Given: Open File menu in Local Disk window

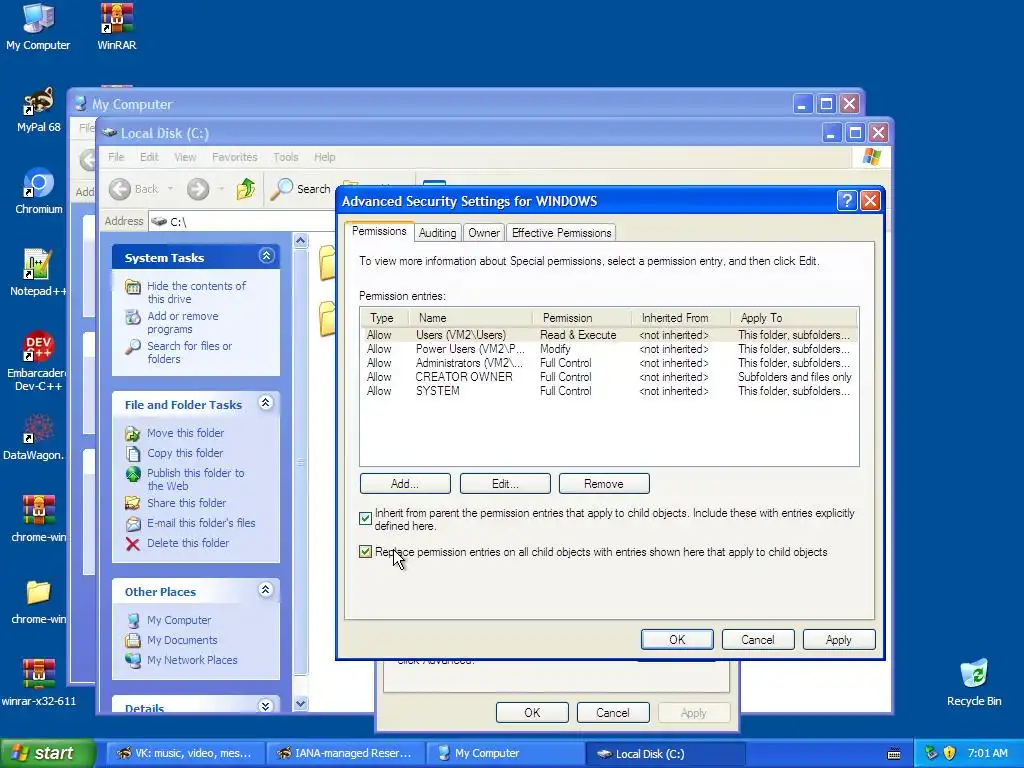Looking at the screenshot, I should tap(116, 157).
